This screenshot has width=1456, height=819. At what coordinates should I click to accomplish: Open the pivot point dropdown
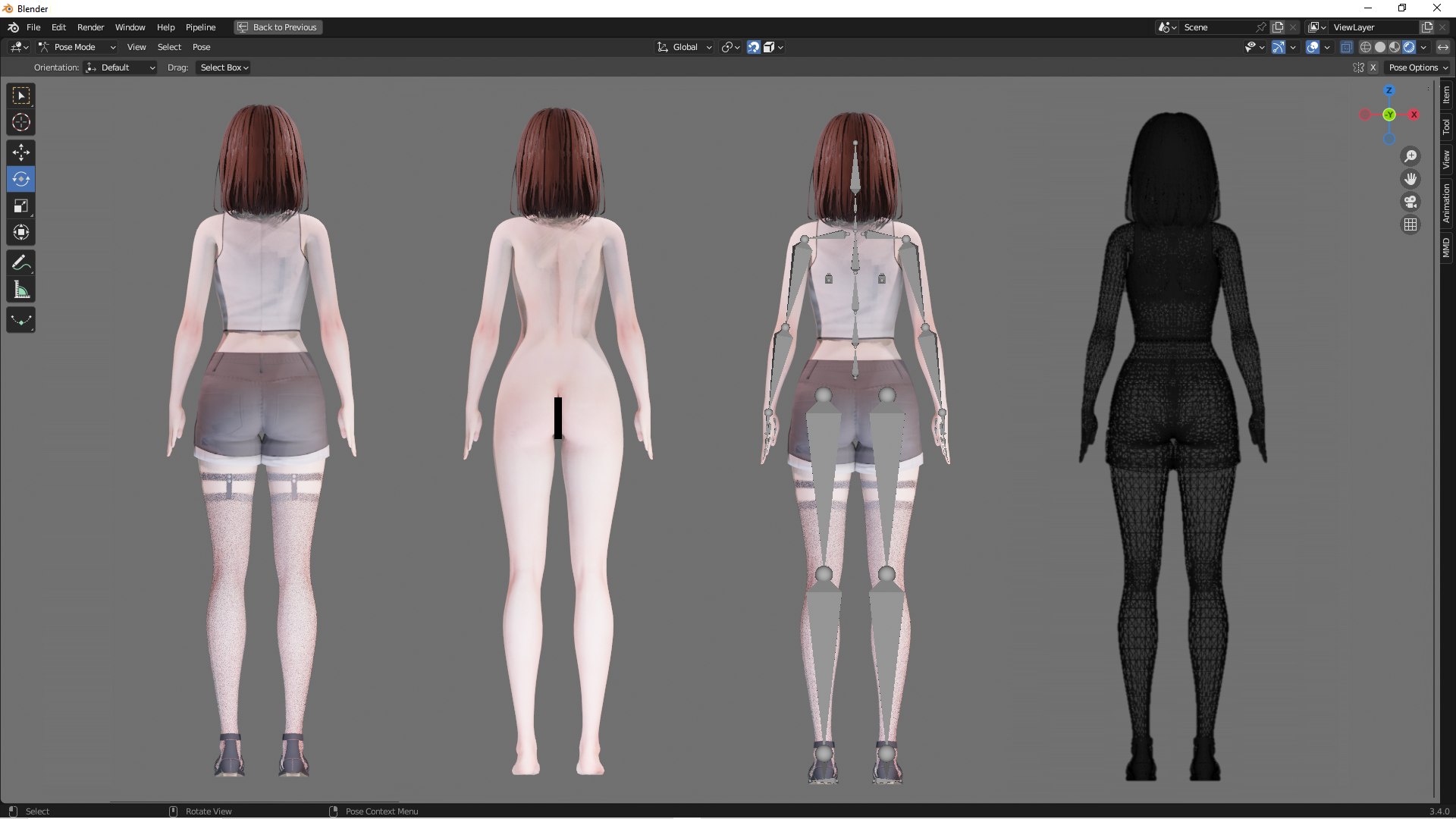731,47
